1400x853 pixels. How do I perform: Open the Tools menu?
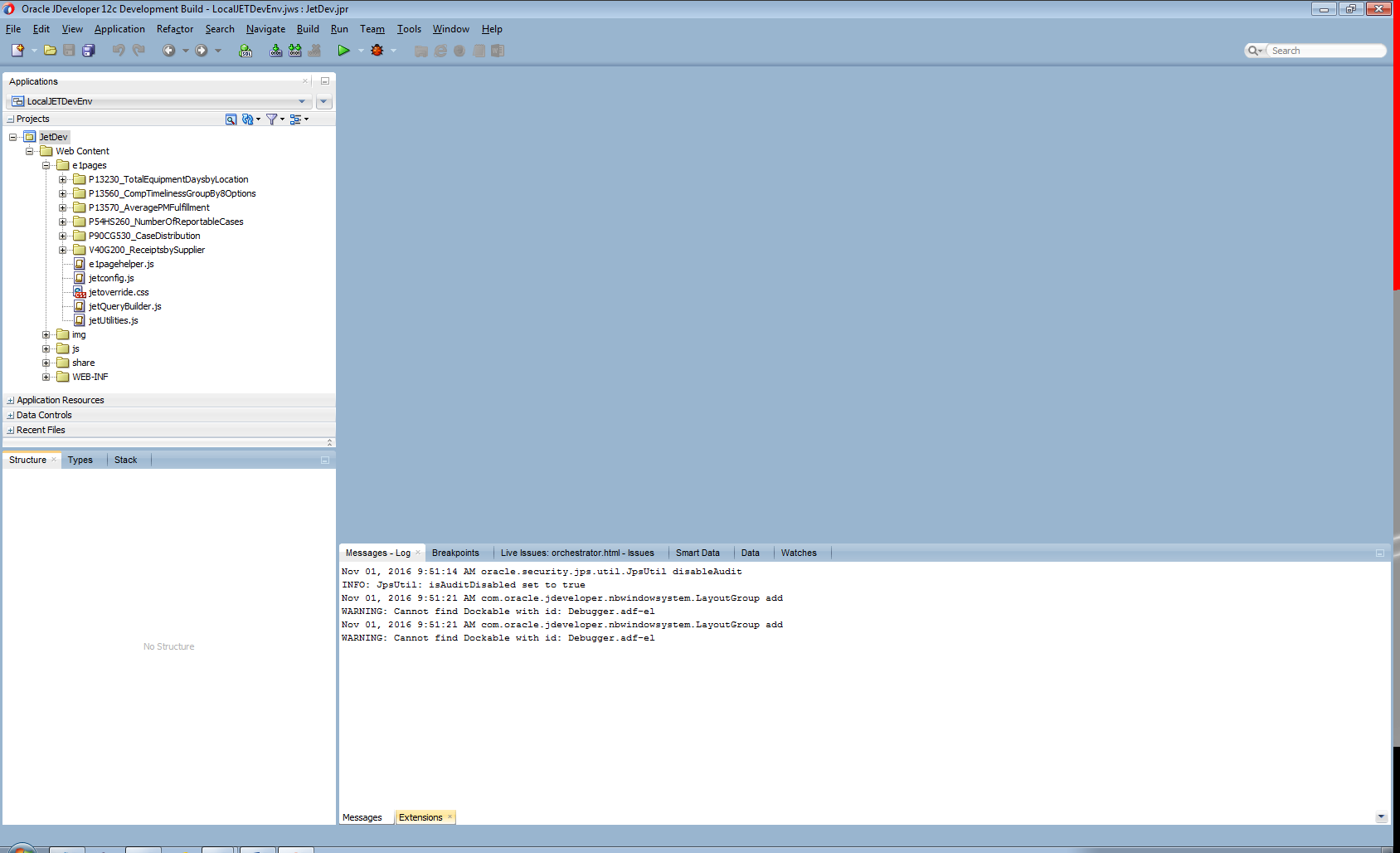pyautogui.click(x=409, y=28)
